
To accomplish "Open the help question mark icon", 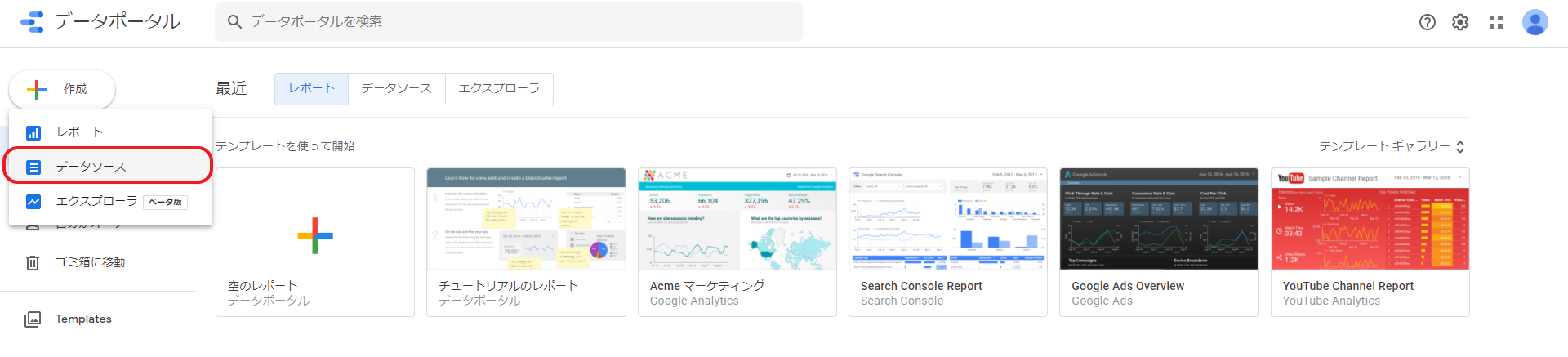I will pyautogui.click(x=1427, y=22).
